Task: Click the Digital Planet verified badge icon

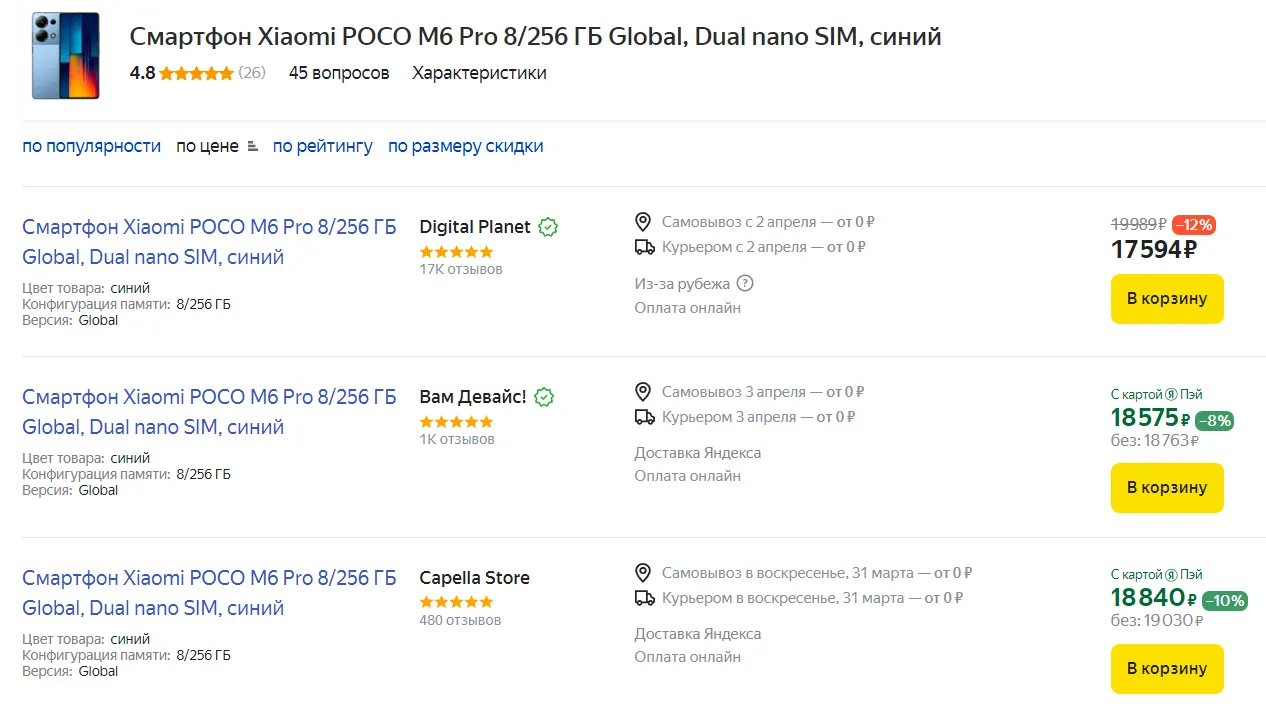Action: pyautogui.click(x=547, y=227)
